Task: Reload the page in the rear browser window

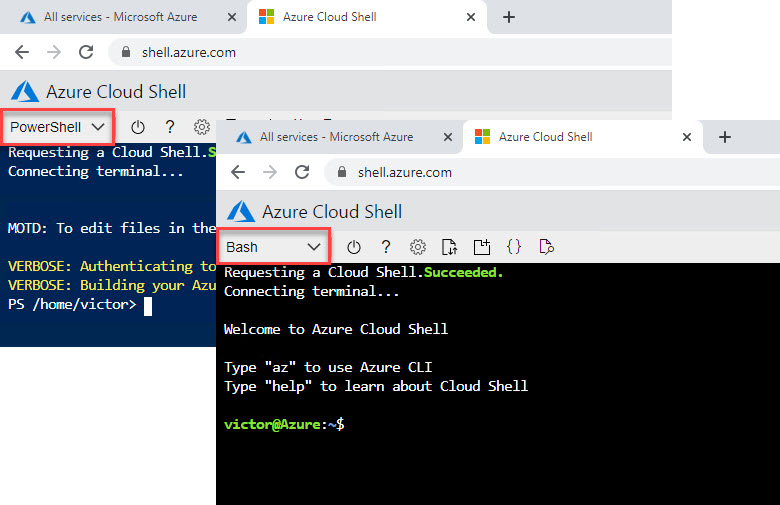Action: [x=86, y=52]
